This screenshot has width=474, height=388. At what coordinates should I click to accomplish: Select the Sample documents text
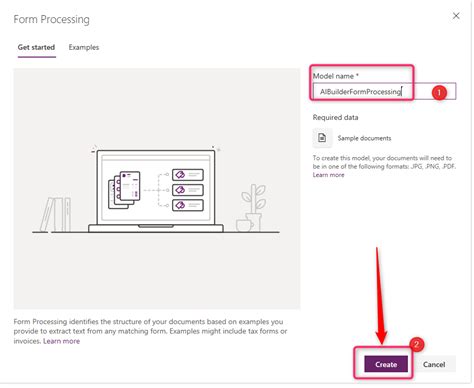tap(364, 138)
